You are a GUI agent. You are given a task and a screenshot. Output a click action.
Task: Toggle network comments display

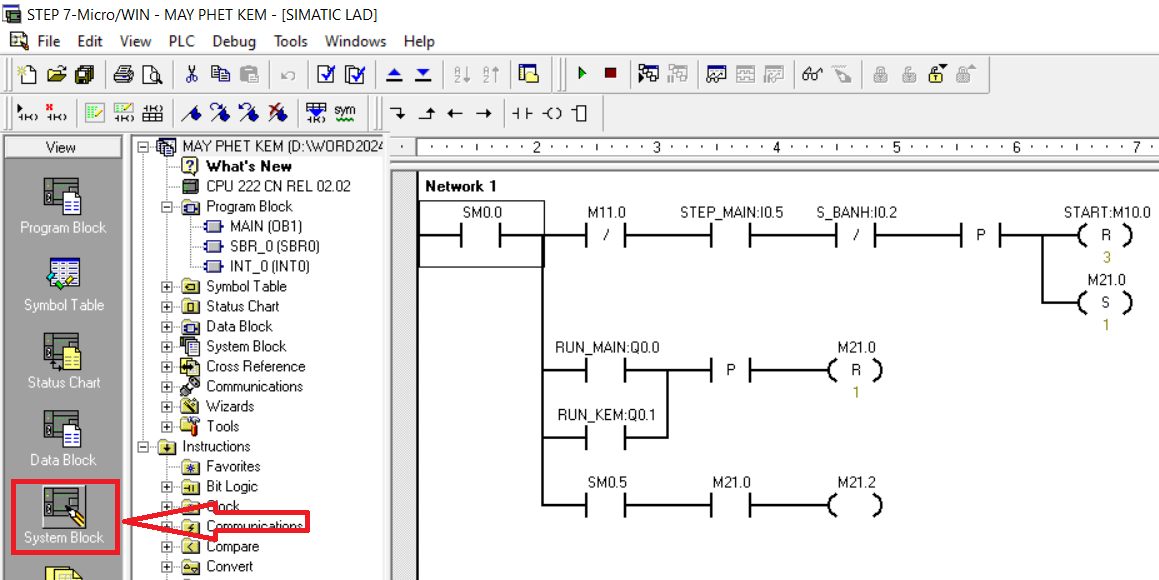123,113
